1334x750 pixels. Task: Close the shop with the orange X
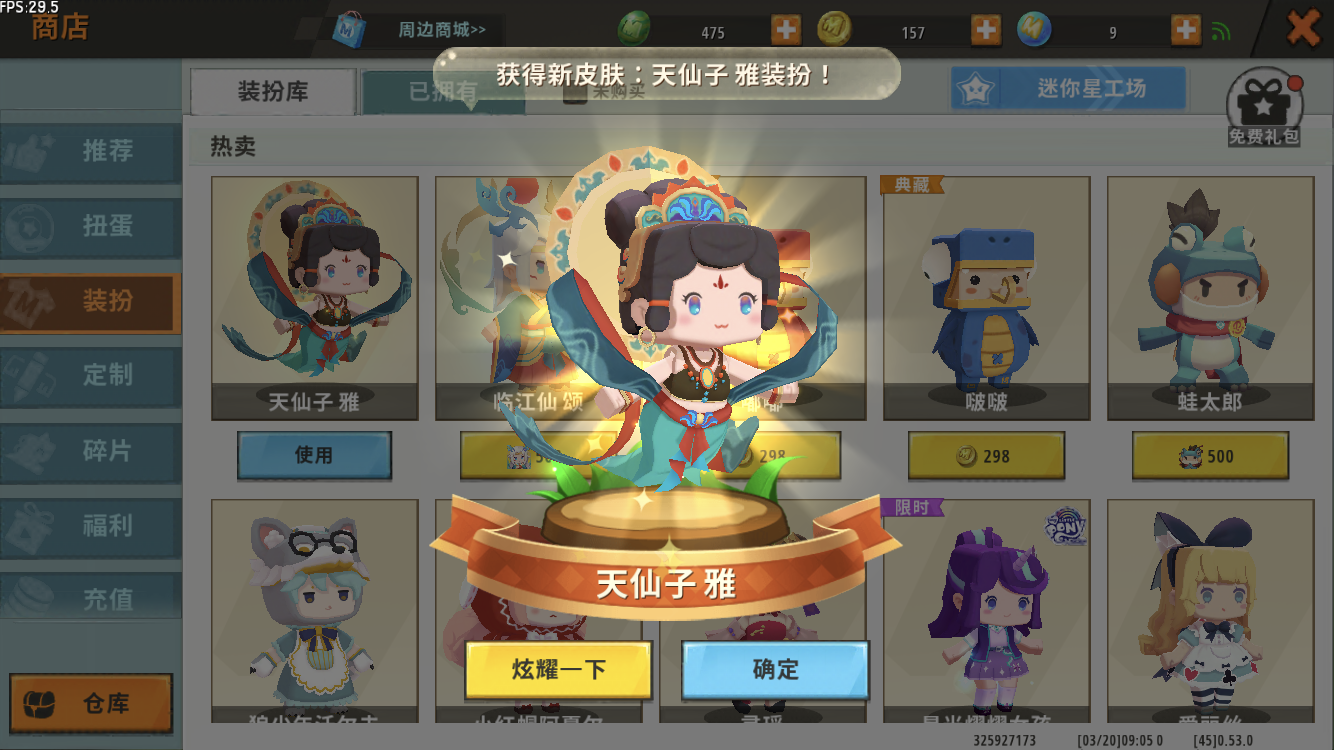click(1303, 27)
